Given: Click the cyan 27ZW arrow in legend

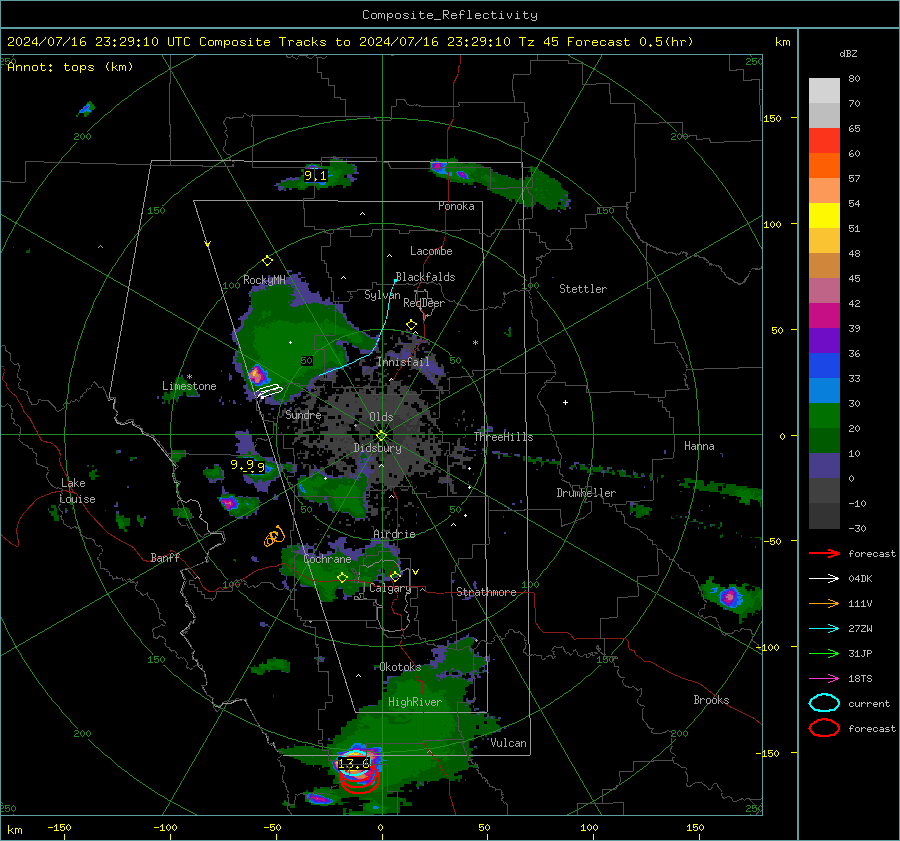Looking at the screenshot, I should [x=824, y=629].
